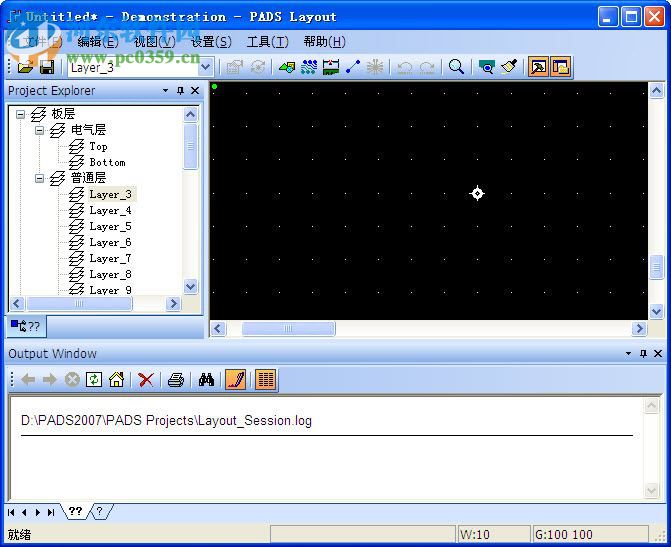Select the Zoom magnifier tool
Viewport: 671px width, 547px height.
(456, 67)
